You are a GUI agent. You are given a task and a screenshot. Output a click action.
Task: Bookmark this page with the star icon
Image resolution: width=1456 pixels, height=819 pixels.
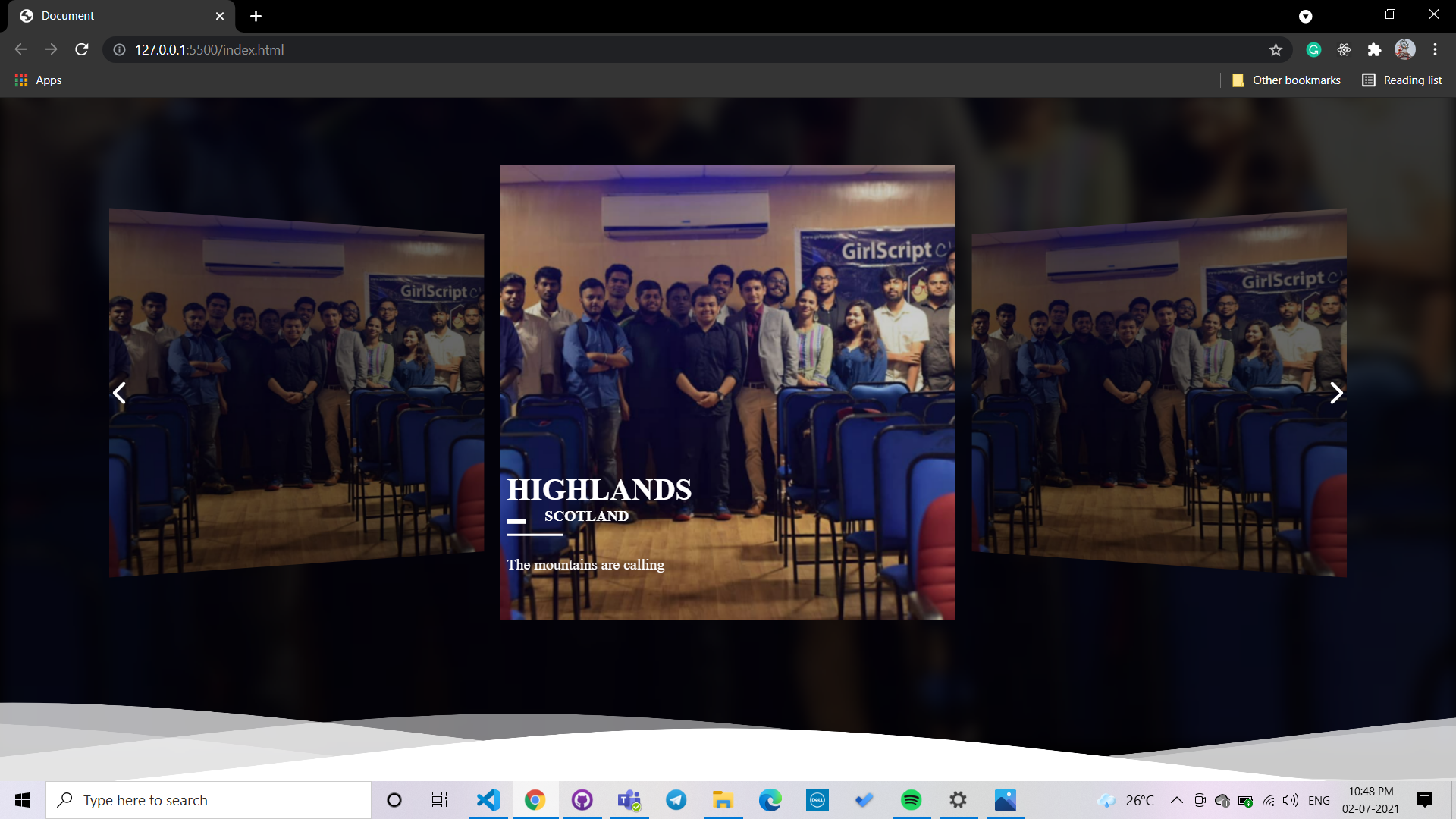(1276, 49)
